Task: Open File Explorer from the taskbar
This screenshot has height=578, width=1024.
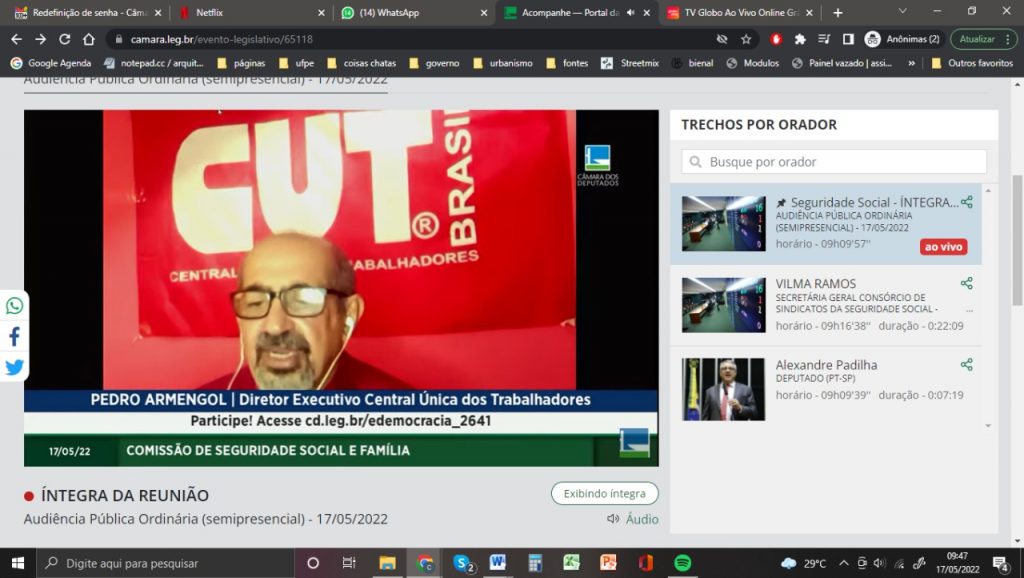Action: coord(387,563)
